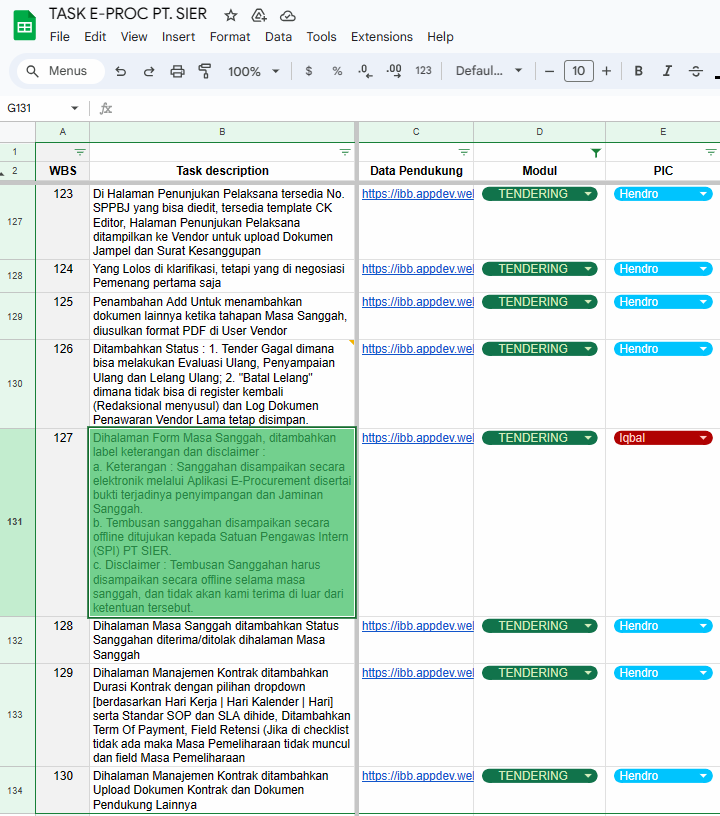The height and width of the screenshot is (816, 720).
Task: Open the Extensions menu
Action: pyautogui.click(x=381, y=37)
